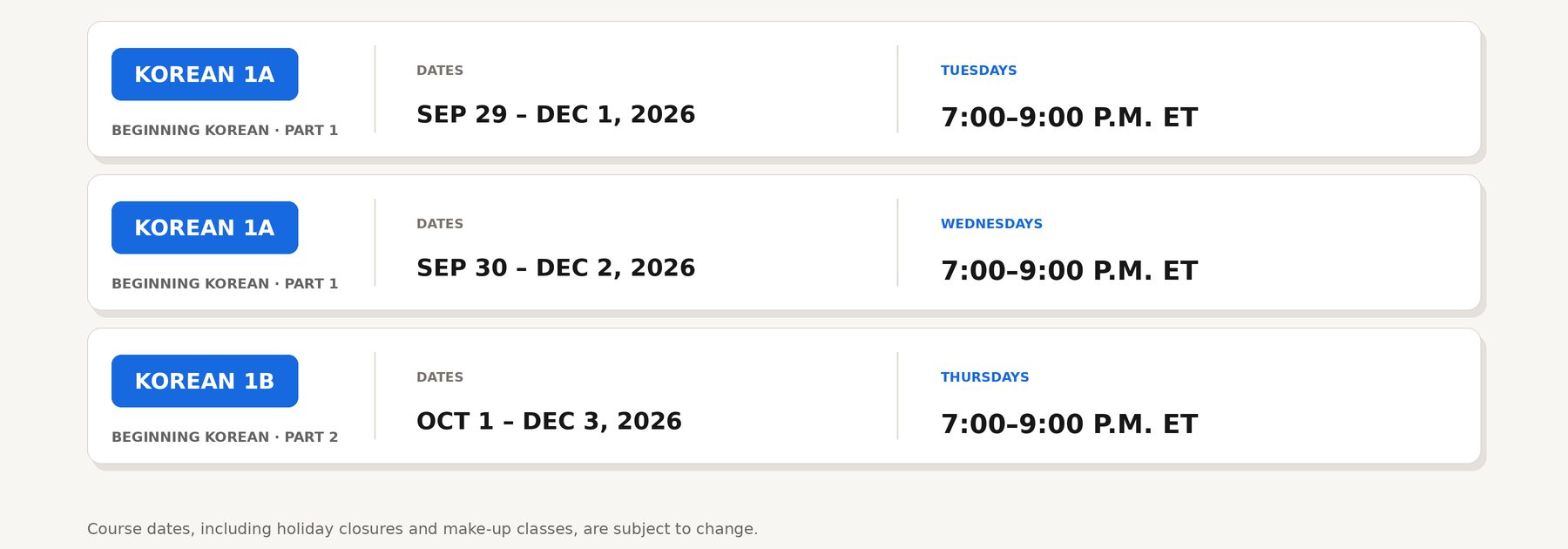Click the course dates disclaimer note
The width and height of the screenshot is (1568, 549).
point(422,529)
